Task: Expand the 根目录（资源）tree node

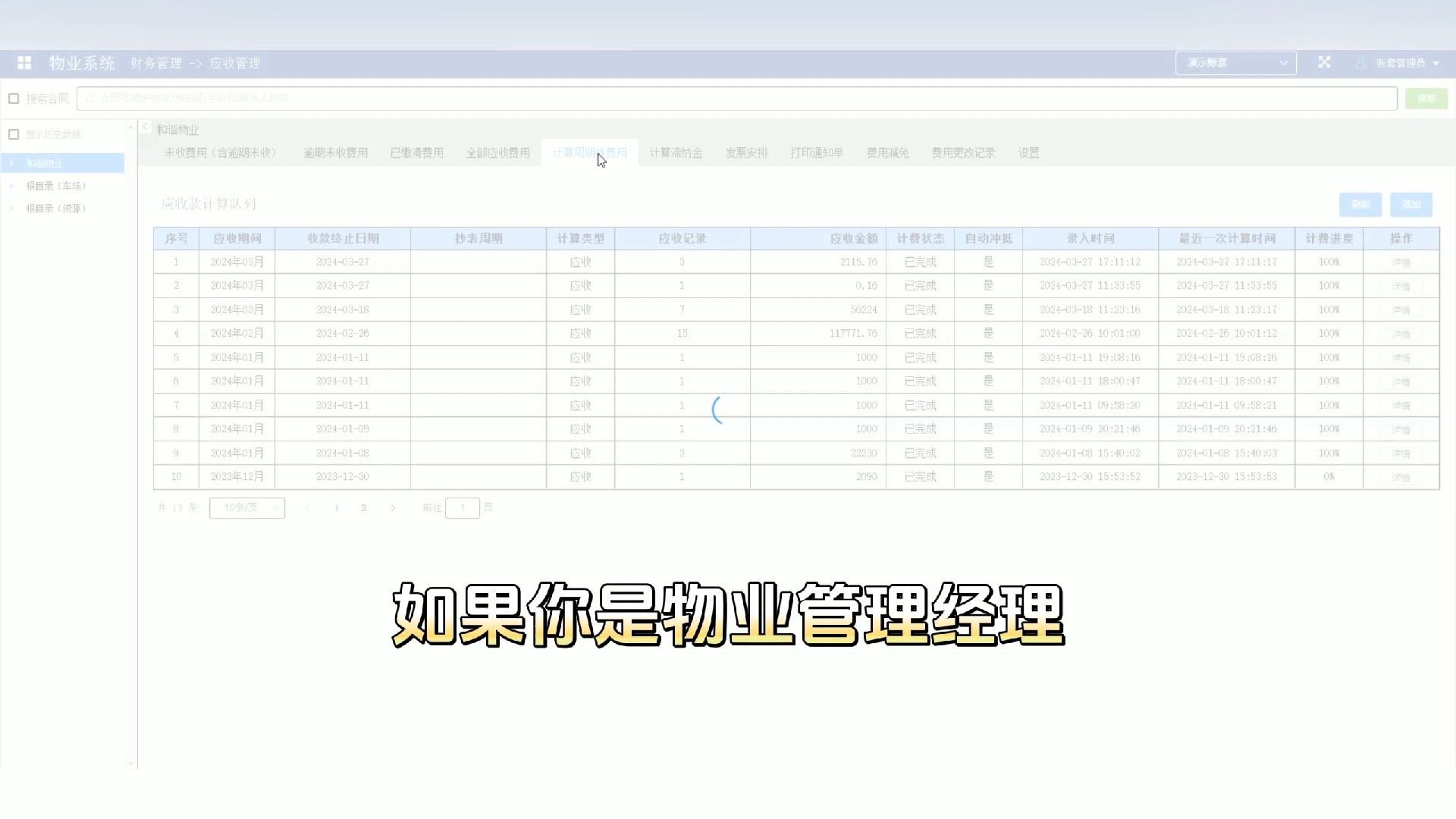Action: (12, 209)
